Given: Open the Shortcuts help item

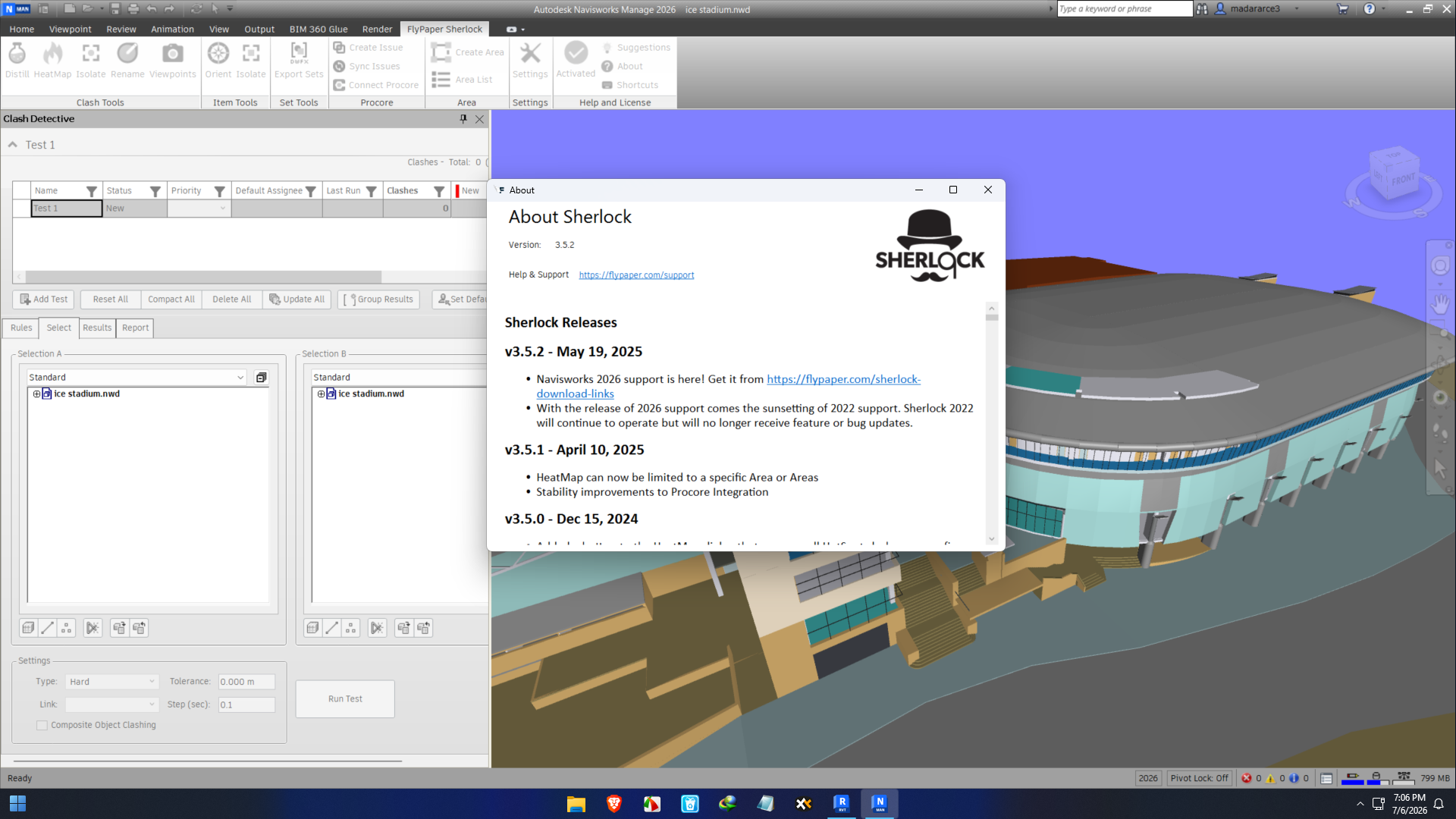Looking at the screenshot, I should [x=630, y=85].
